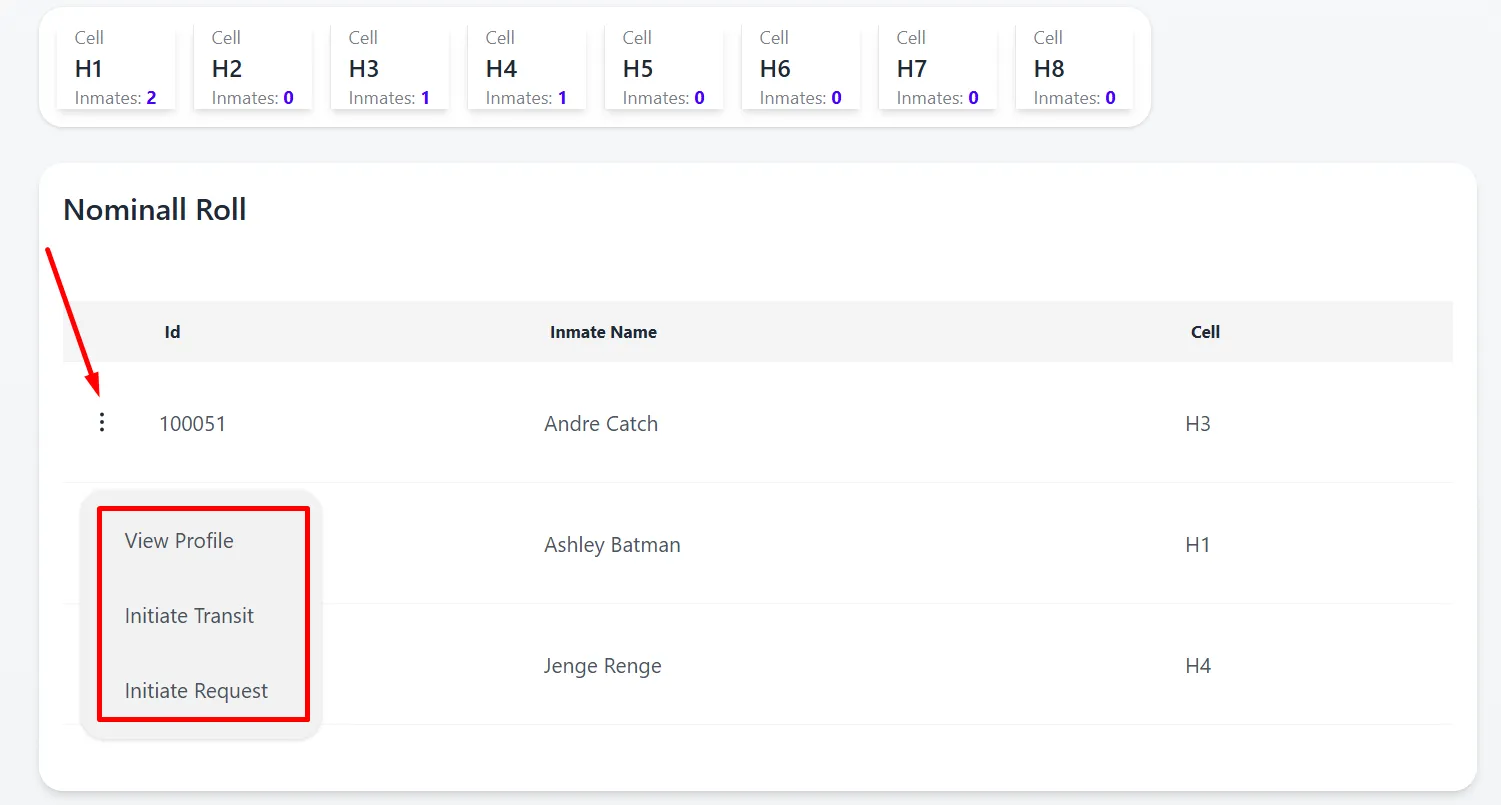Viewport: 1501px width, 805px height.
Task: Select the Cell H6 card
Action: pos(801,68)
